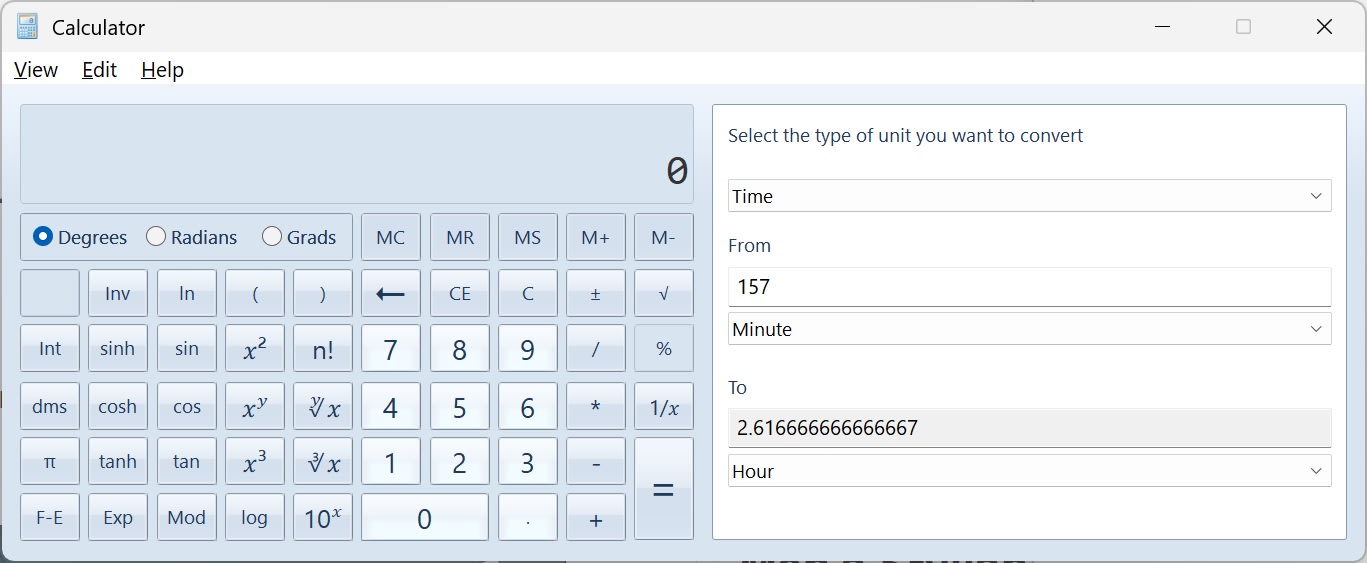Click the cube root button
The image size is (1367, 563).
click(x=323, y=462)
